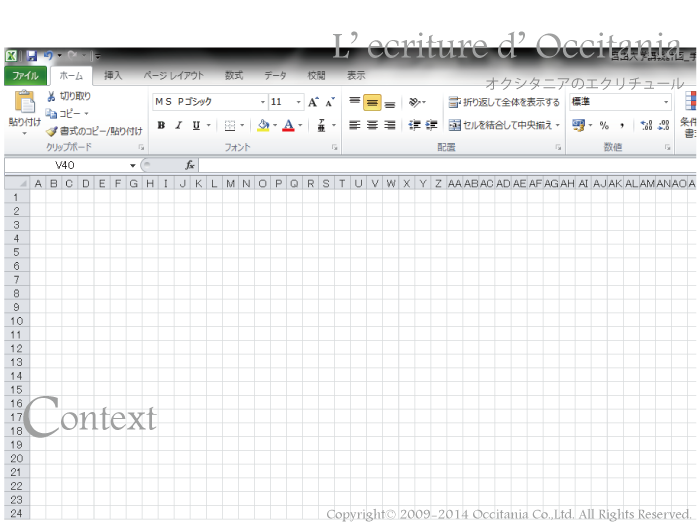Increase decimal places icon

646,125
